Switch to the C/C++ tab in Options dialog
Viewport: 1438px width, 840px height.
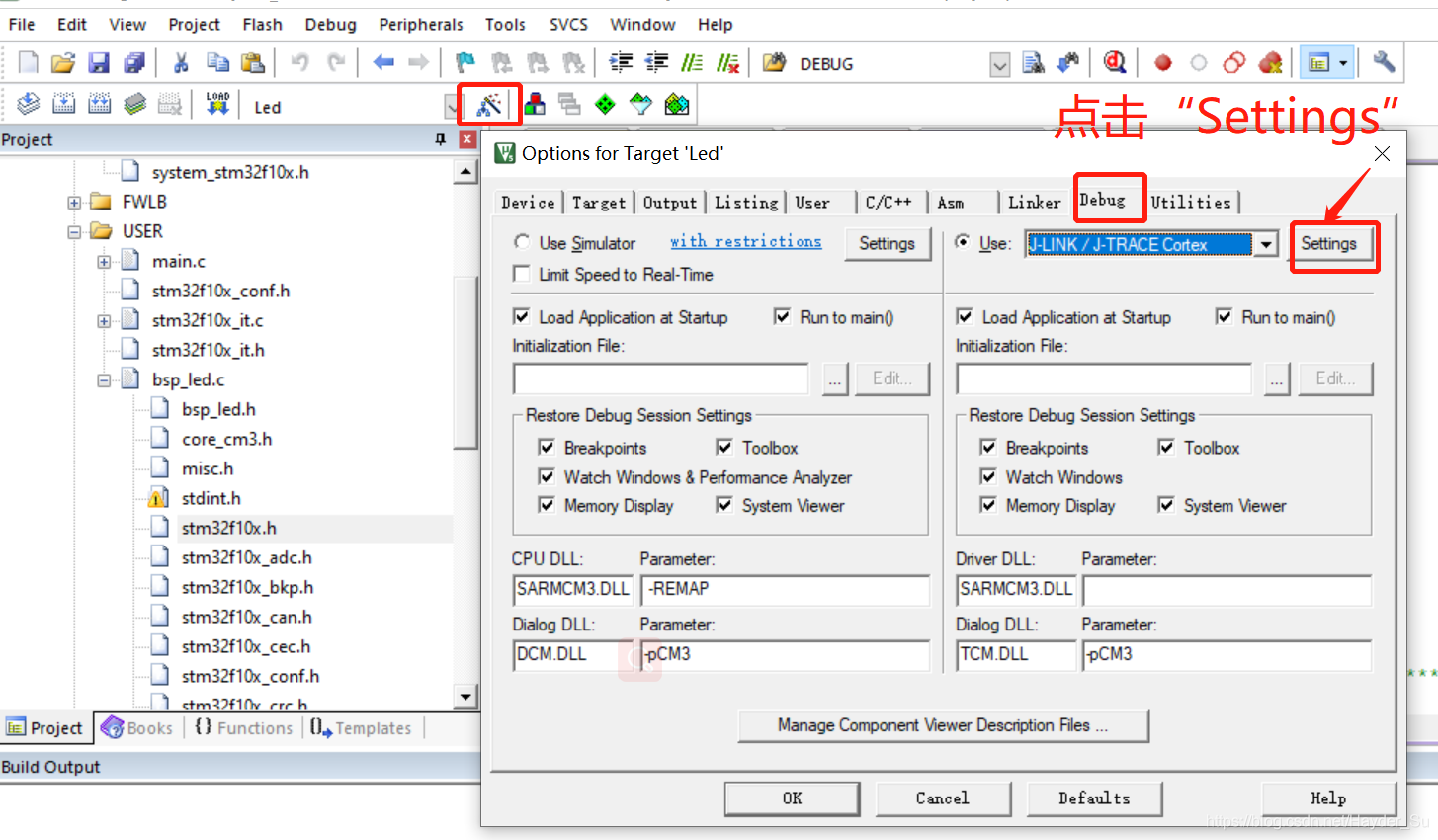pos(888,202)
